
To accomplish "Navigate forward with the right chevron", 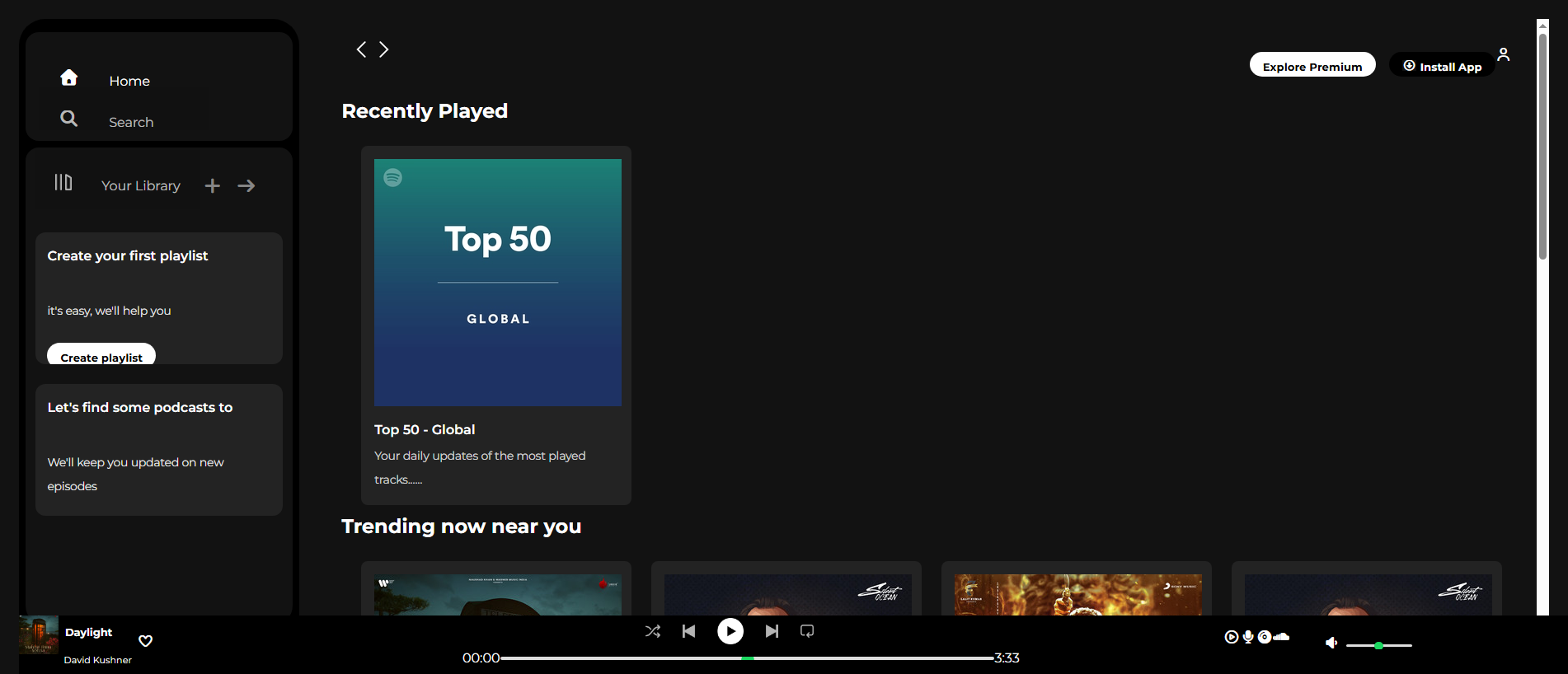I will point(383,49).
